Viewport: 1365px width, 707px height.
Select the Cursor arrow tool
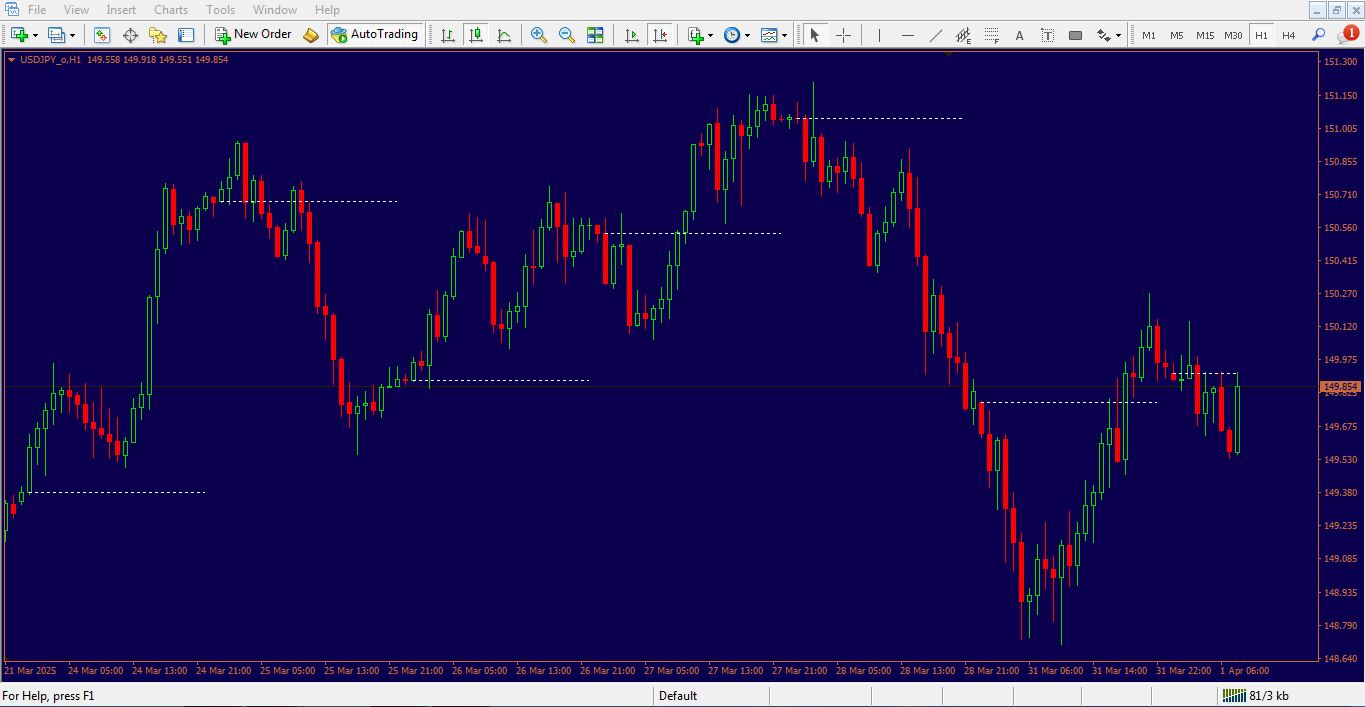[x=815, y=35]
